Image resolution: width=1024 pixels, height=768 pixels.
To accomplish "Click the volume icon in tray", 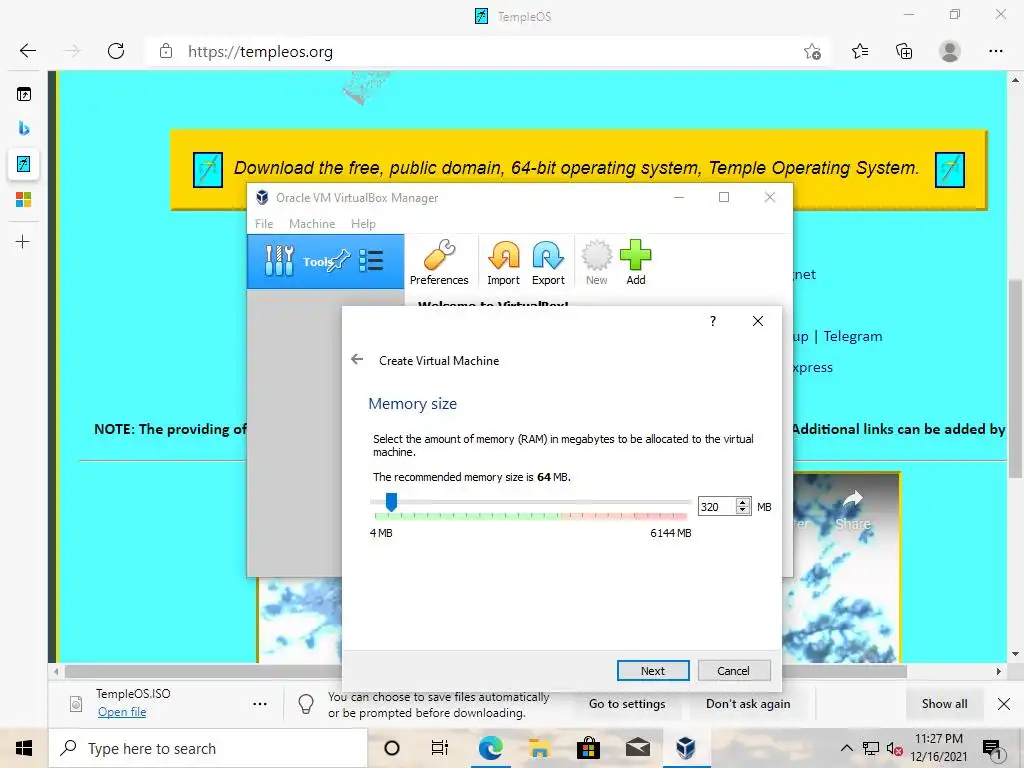I will [894, 748].
